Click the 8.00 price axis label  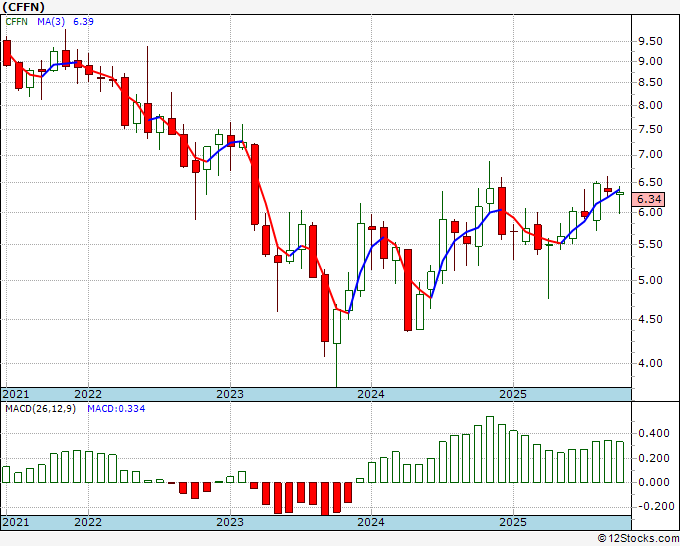[x=650, y=105]
